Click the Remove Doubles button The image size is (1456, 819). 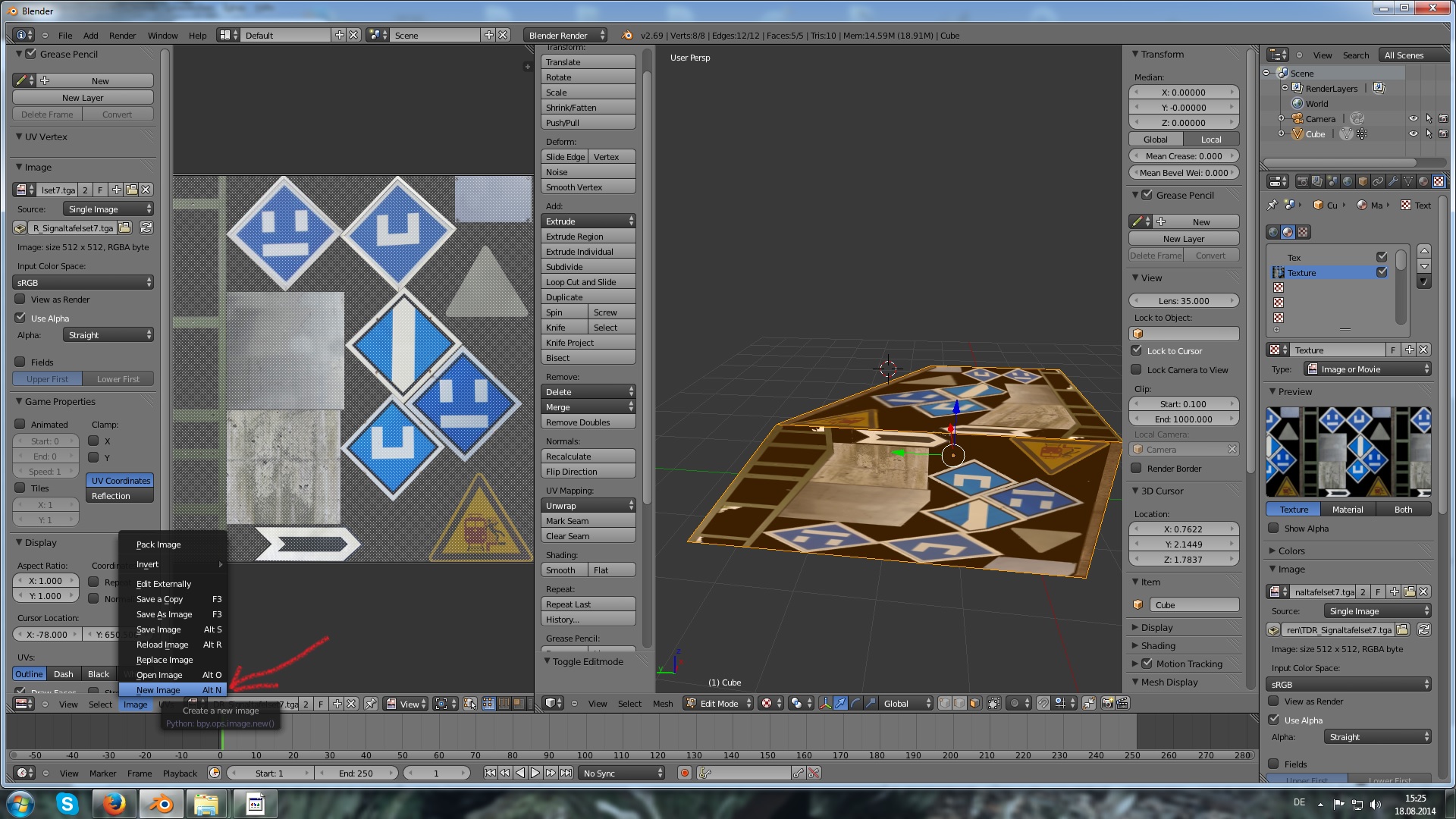[x=588, y=422]
